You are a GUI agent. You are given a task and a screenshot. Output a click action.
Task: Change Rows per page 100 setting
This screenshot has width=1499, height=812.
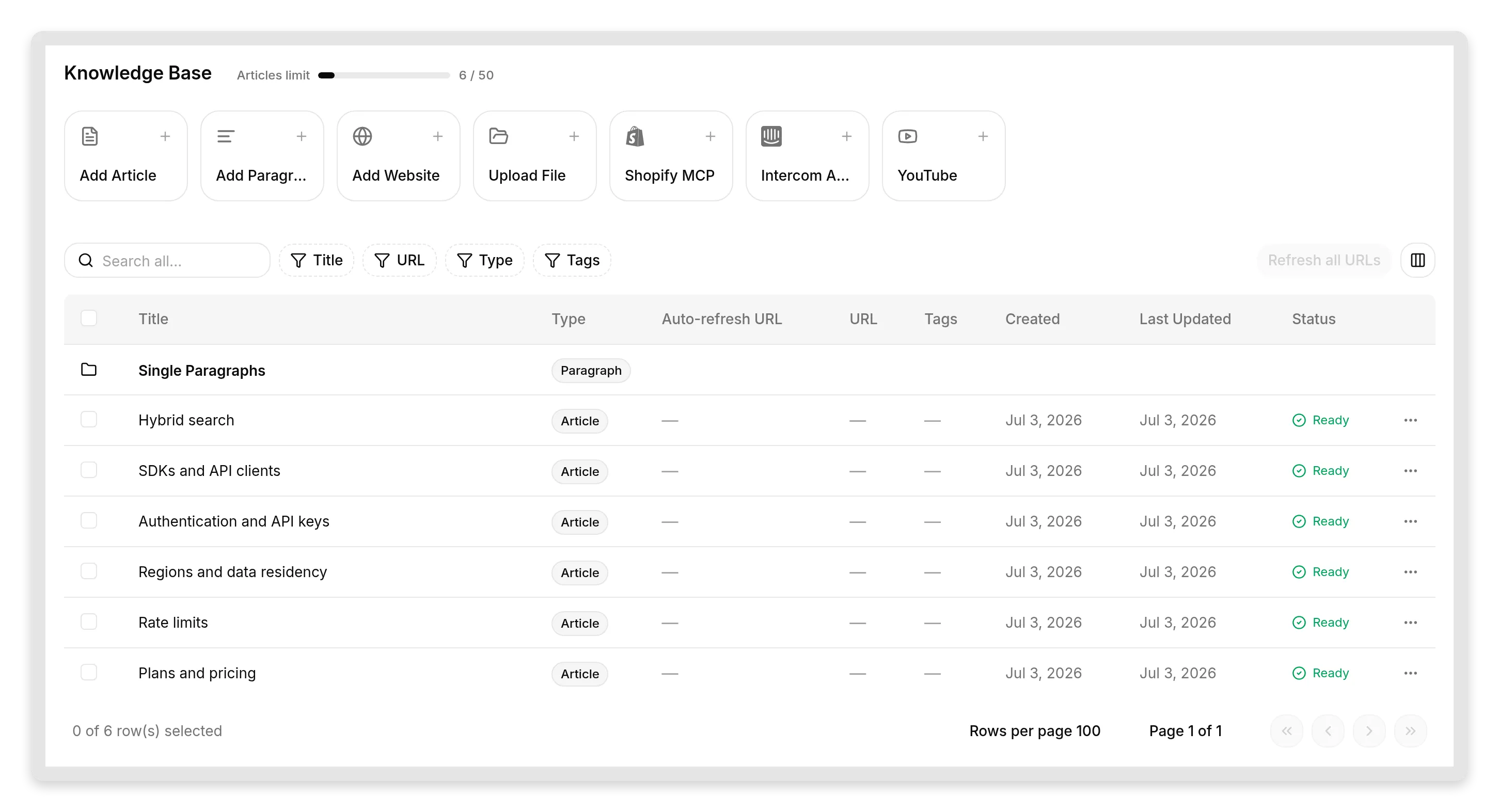tap(1035, 730)
